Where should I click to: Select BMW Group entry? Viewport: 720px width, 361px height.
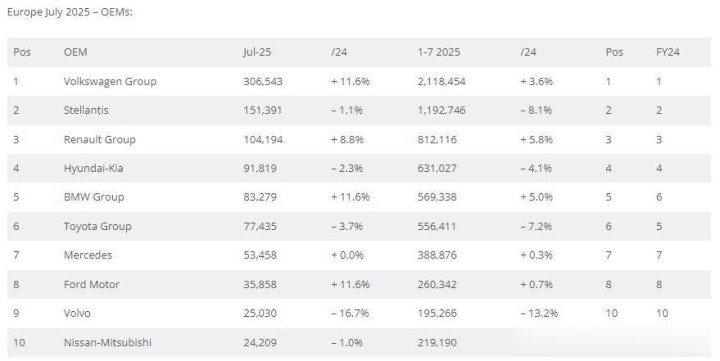pos(94,197)
